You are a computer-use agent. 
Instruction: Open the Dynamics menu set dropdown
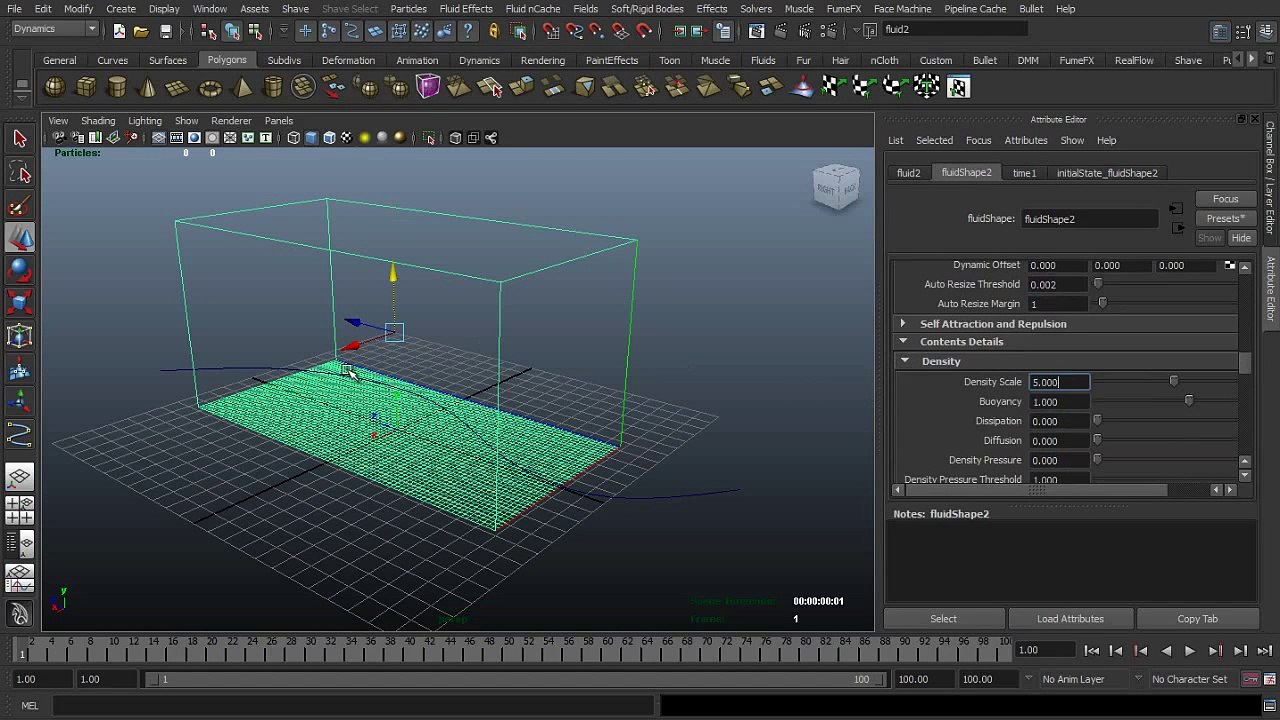coord(55,29)
